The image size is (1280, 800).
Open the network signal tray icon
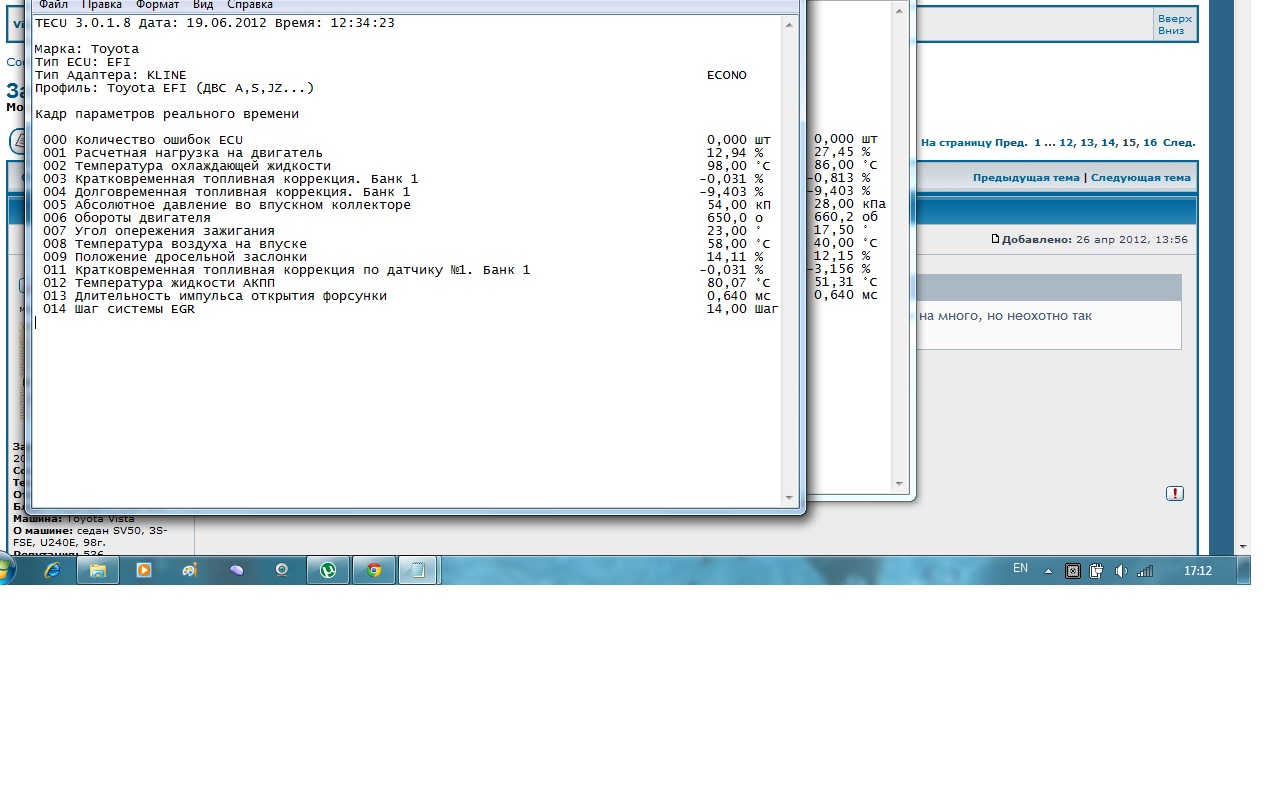point(1145,571)
